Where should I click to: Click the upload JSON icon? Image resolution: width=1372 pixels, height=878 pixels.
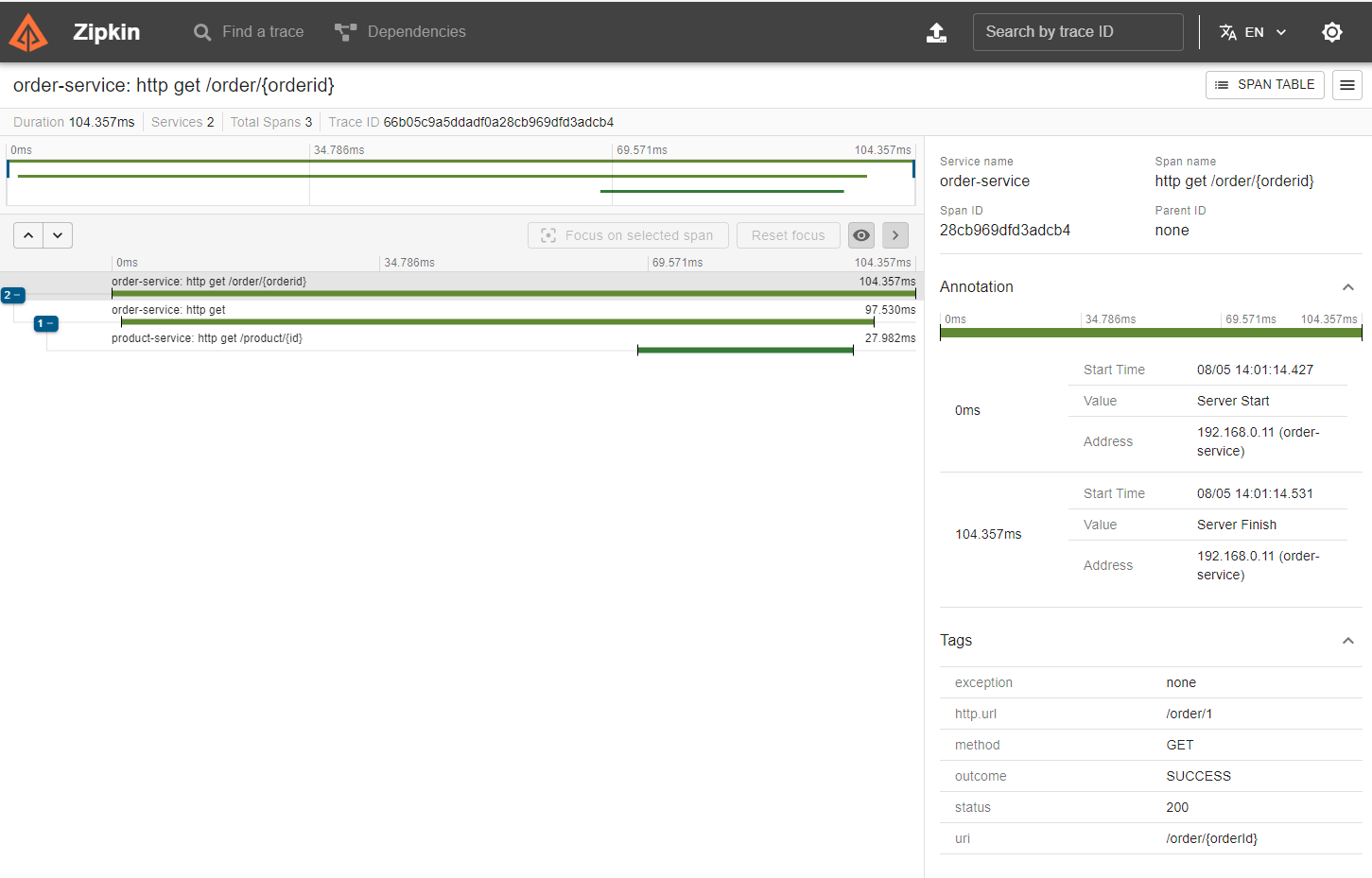click(x=936, y=32)
